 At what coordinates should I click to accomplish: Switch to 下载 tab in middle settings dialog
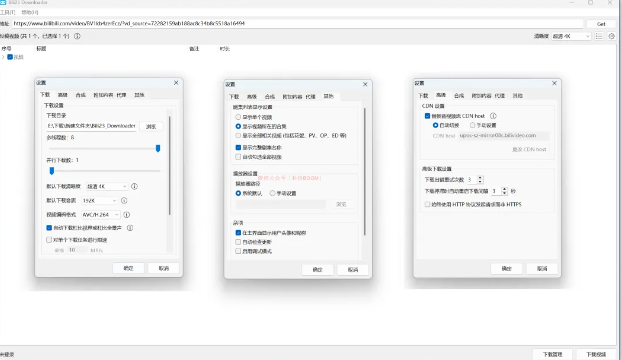pyautogui.click(x=234, y=96)
